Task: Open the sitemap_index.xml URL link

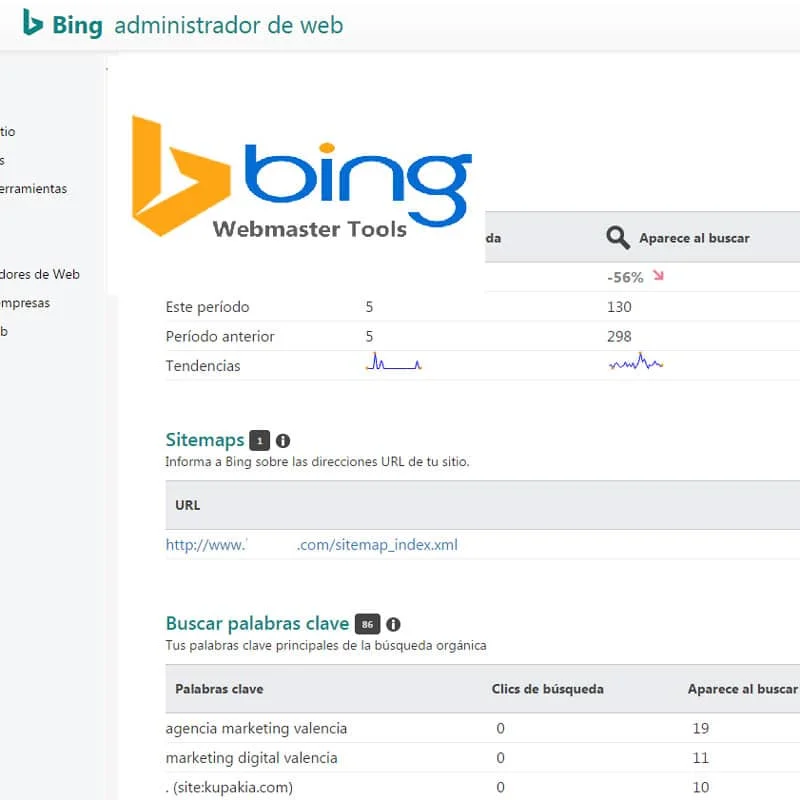Action: tap(312, 545)
